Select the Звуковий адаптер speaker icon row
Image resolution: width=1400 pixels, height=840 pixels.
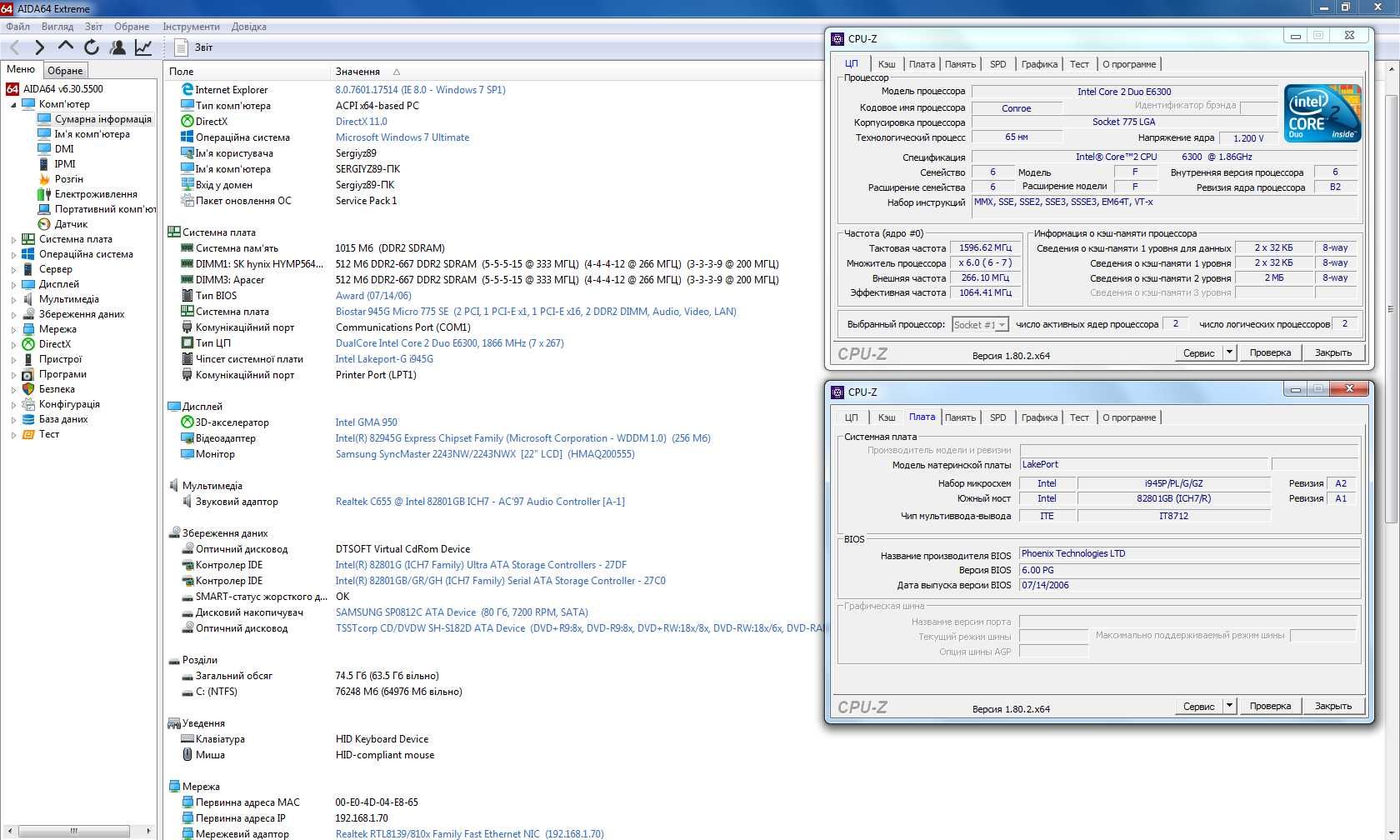[x=187, y=502]
